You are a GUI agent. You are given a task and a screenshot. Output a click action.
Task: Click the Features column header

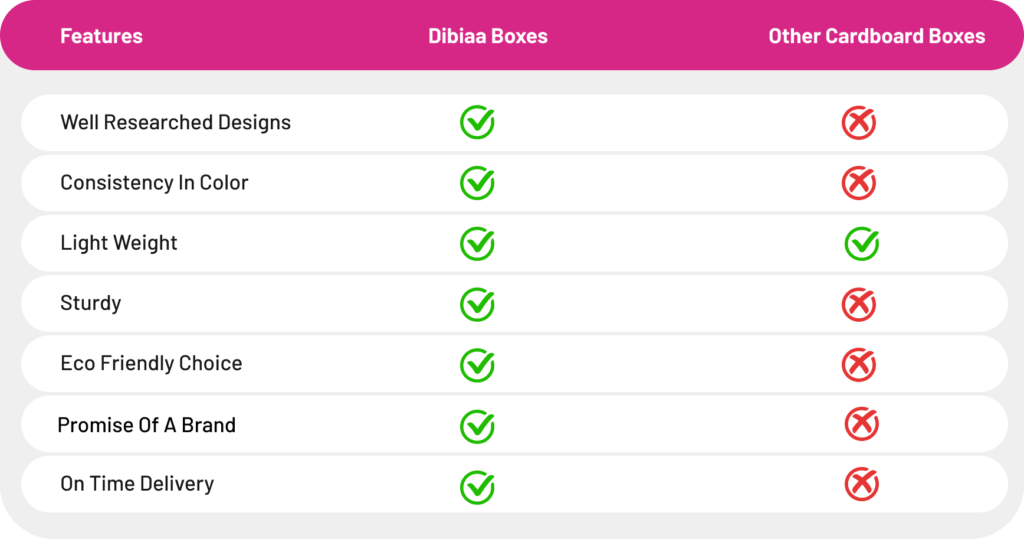tap(101, 36)
